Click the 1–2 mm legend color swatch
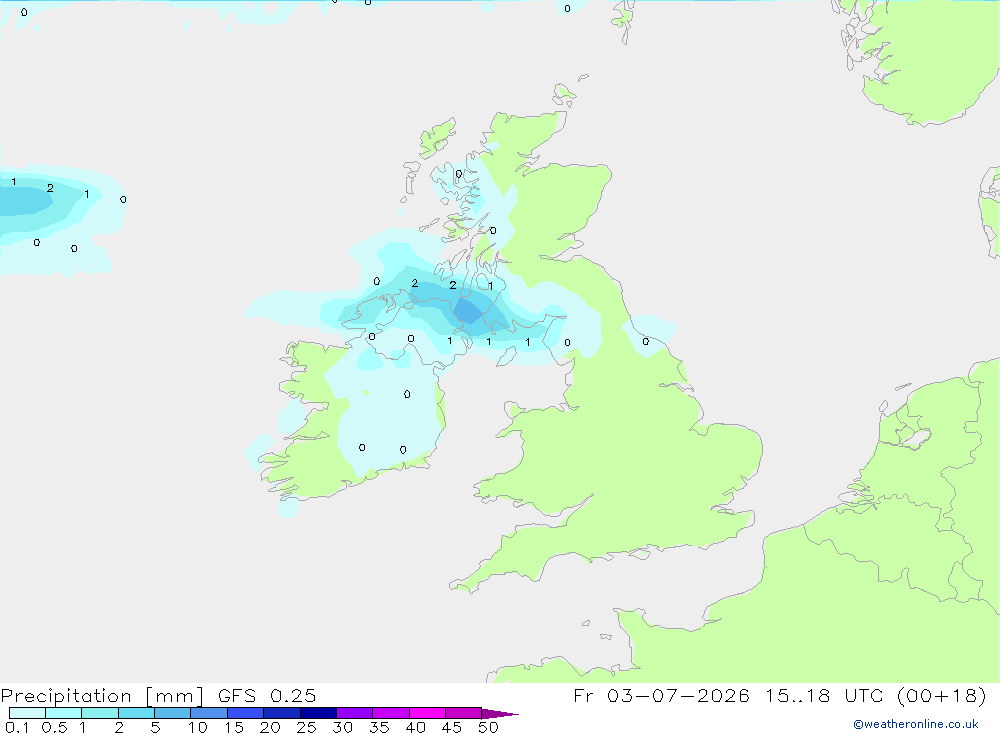Image resolution: width=1000 pixels, height=733 pixels. click(x=100, y=713)
